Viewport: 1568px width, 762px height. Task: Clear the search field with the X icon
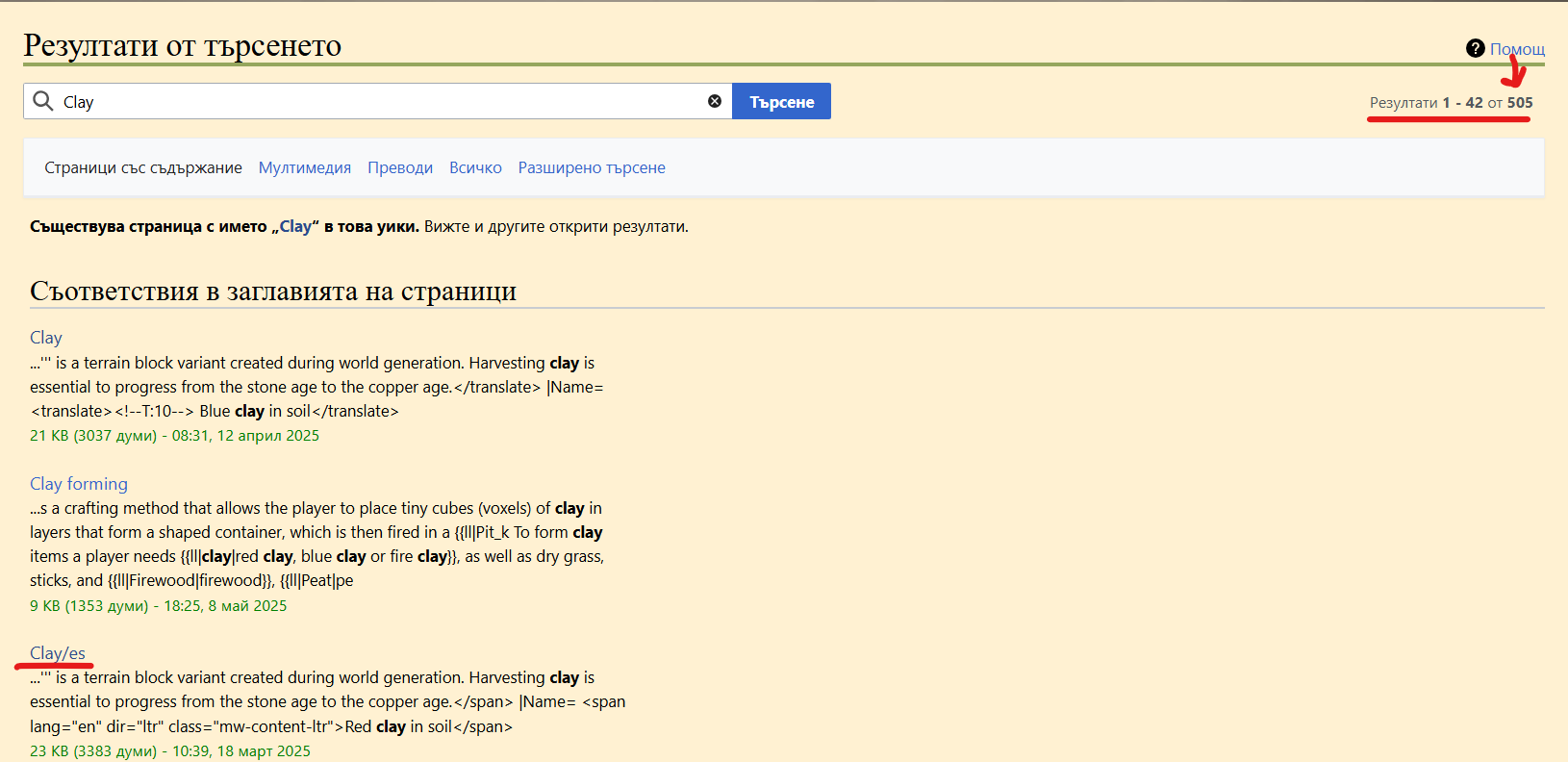(715, 101)
